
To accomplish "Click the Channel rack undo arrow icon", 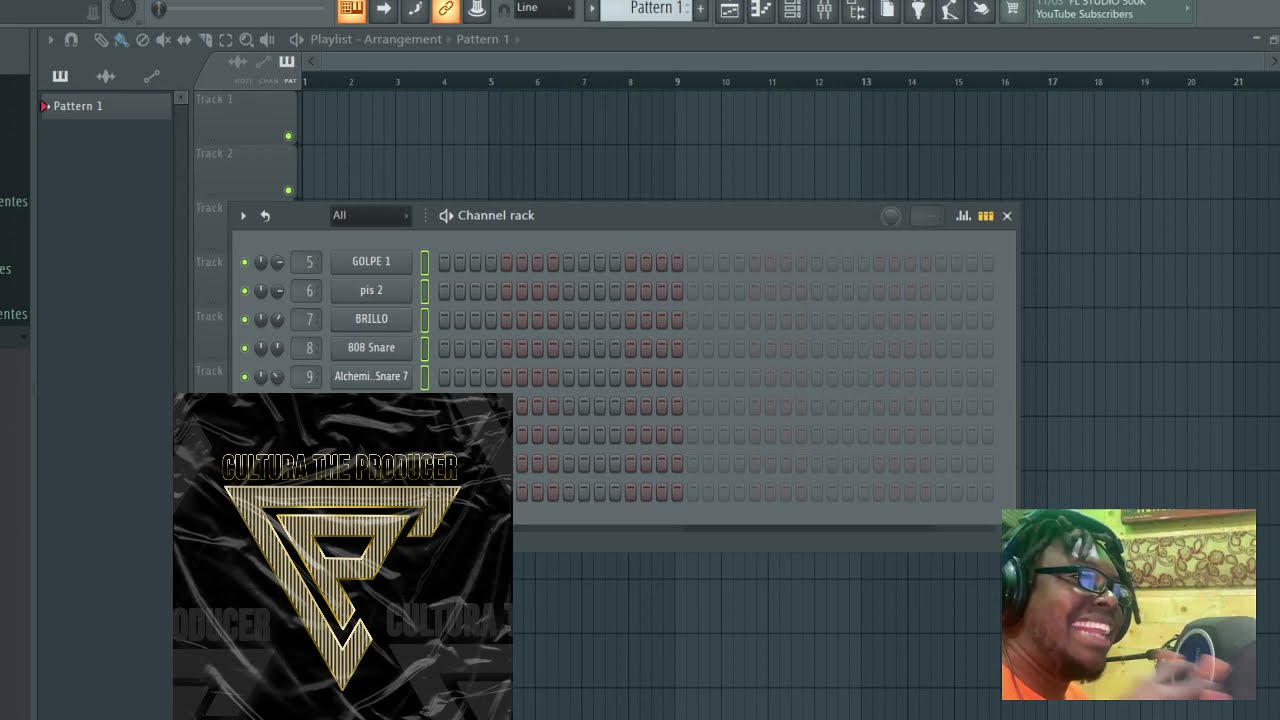I will tap(265, 215).
